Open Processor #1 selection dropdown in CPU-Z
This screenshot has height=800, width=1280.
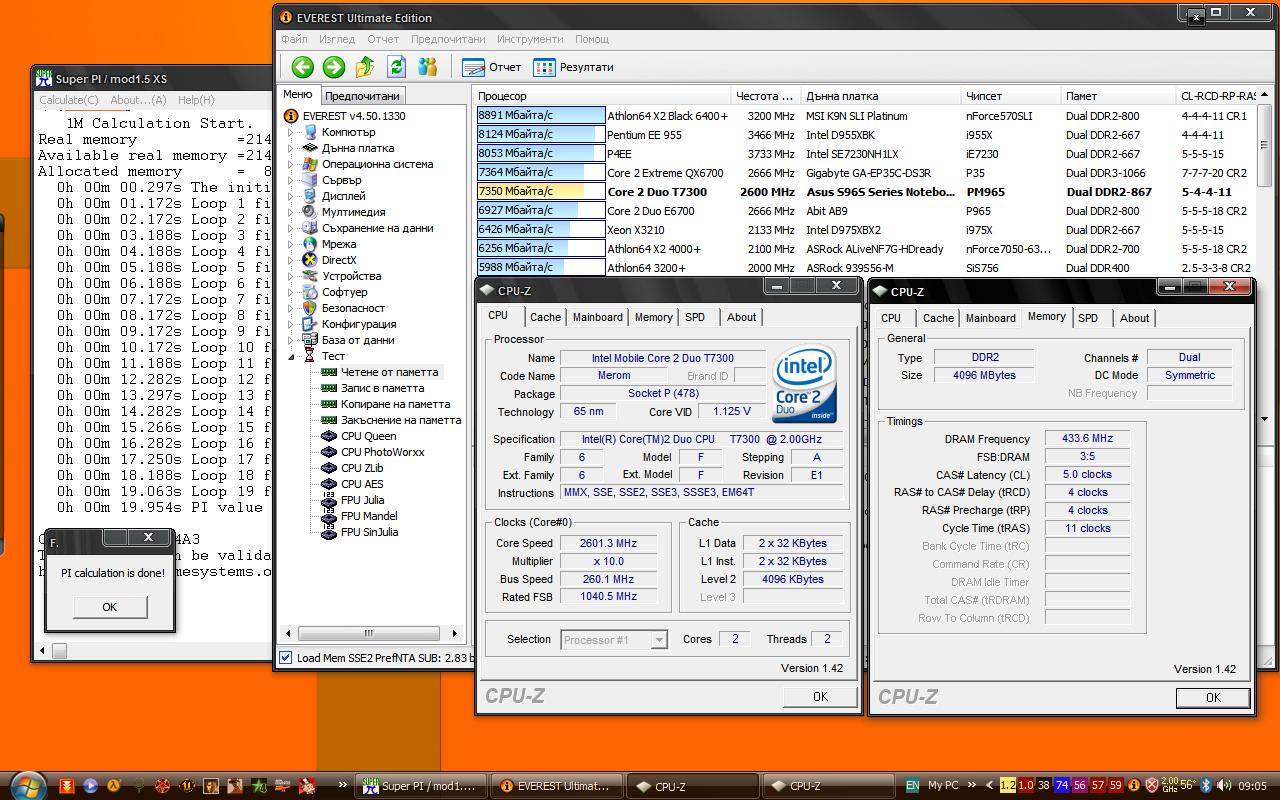tap(659, 640)
